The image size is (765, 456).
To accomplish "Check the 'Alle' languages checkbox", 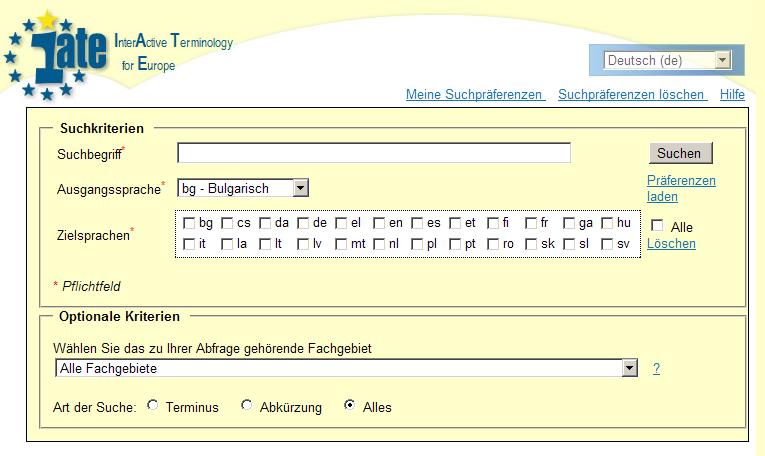I will click(657, 225).
